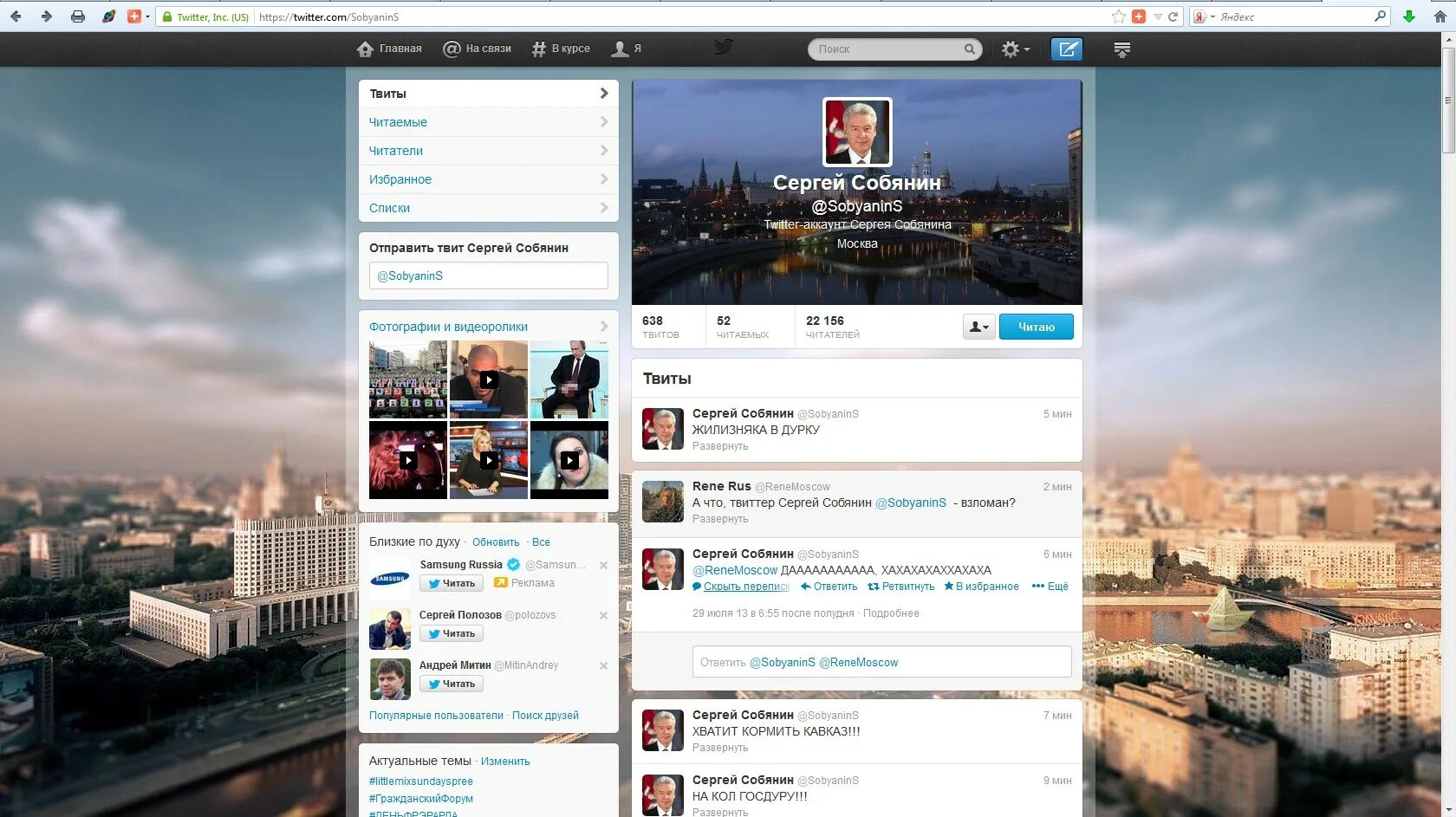This screenshot has height=817, width=1456.
Task: Click Обновить in suggestions panel
Action: [x=496, y=542]
